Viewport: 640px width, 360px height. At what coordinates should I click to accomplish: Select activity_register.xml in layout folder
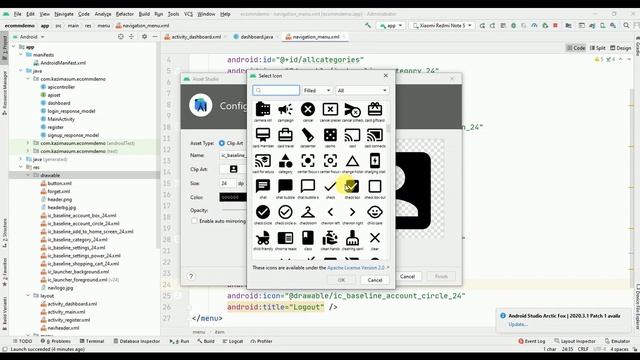[x=68, y=320]
